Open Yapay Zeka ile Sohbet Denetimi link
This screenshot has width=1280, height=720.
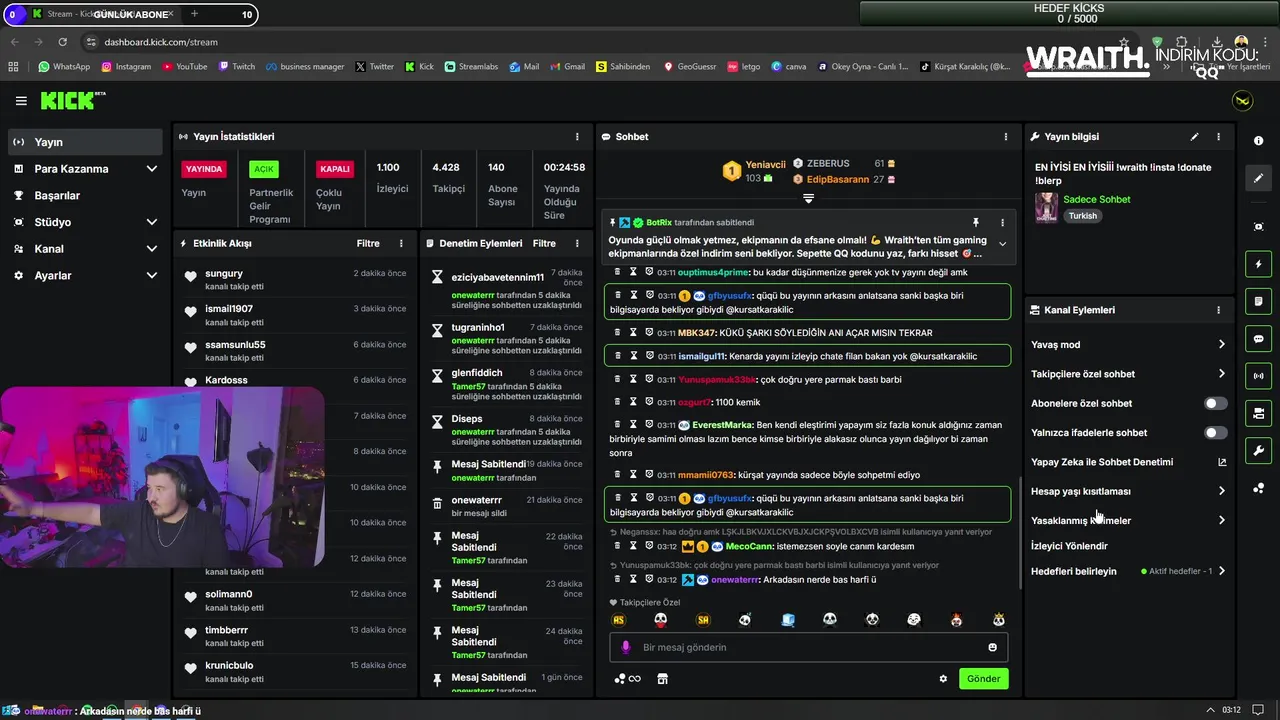click(x=1128, y=462)
